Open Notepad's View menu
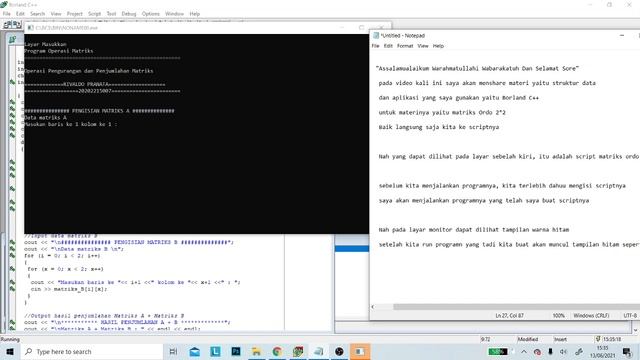The image size is (640, 360). click(423, 46)
